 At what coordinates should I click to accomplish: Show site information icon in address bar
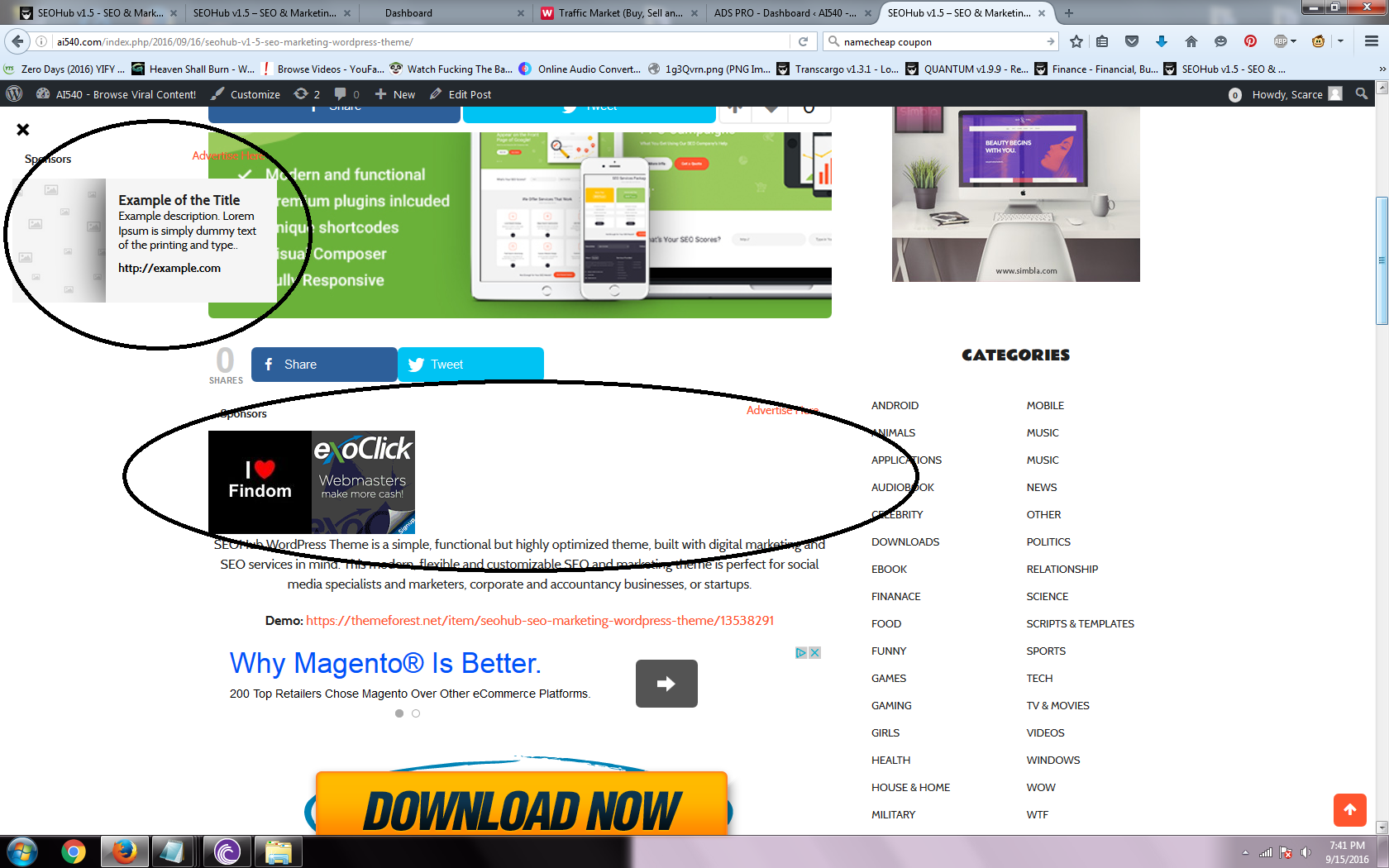pos(41,41)
